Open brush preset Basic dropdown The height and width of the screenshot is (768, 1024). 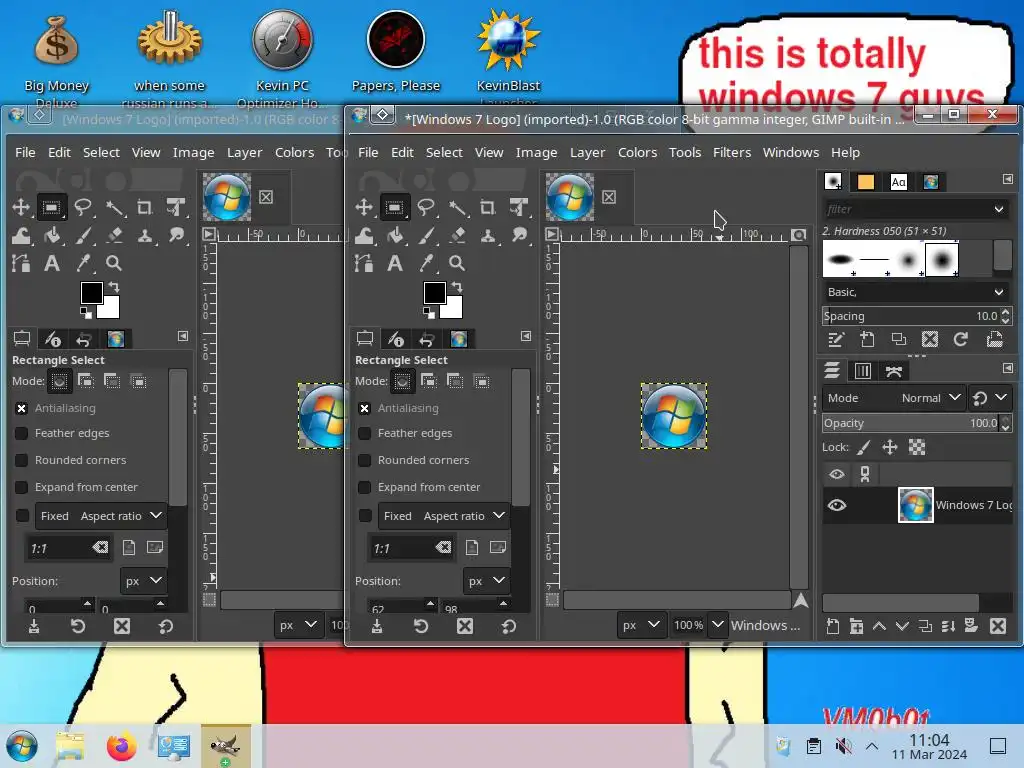[x=915, y=292]
